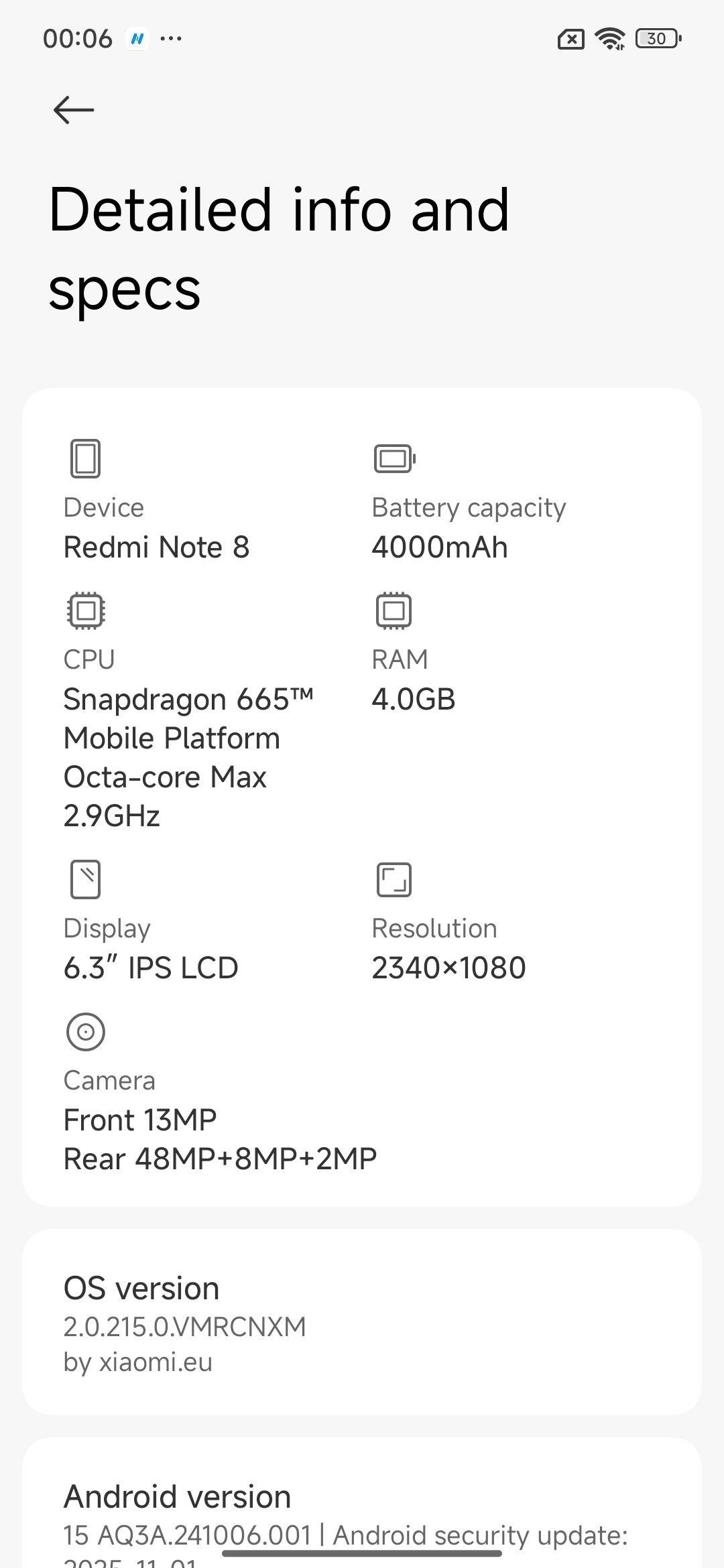Tap the battery level indicator
The image size is (724, 1568).
click(x=658, y=39)
